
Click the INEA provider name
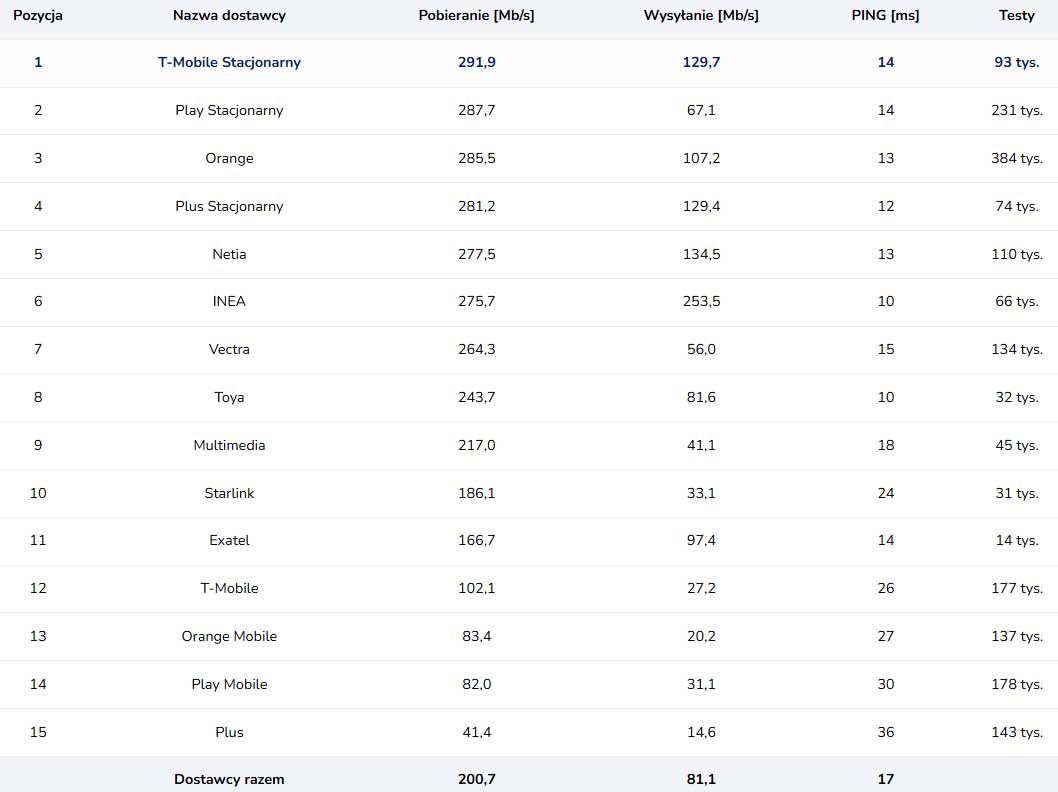click(229, 301)
